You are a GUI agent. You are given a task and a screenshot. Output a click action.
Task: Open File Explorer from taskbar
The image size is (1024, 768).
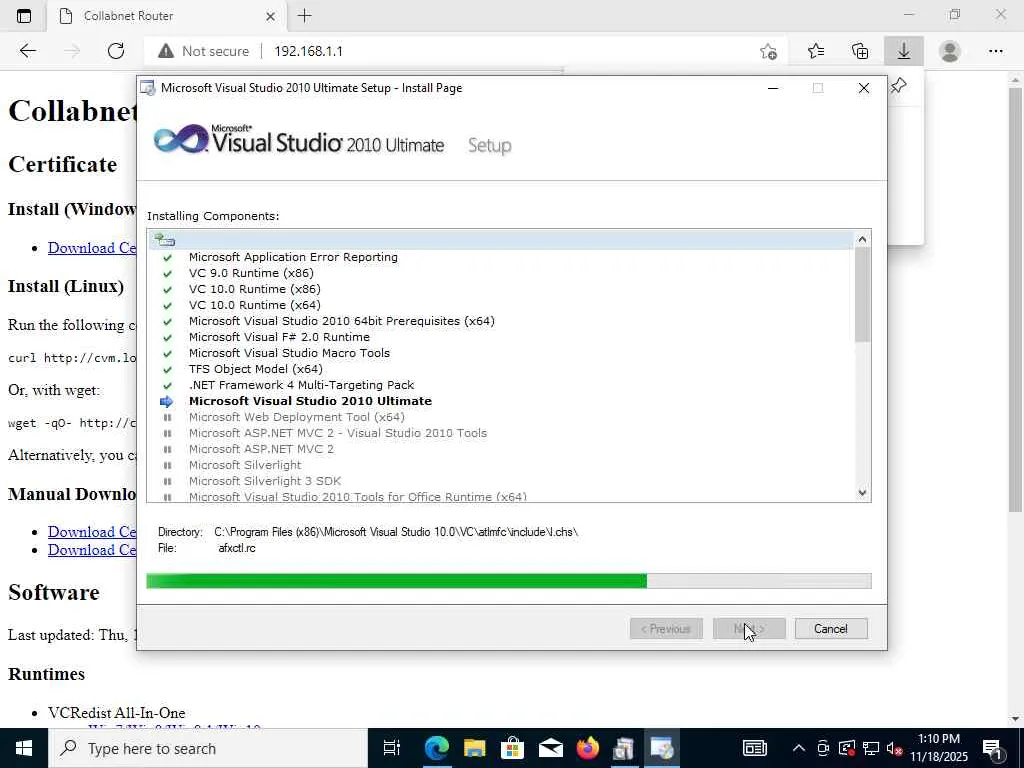point(475,748)
